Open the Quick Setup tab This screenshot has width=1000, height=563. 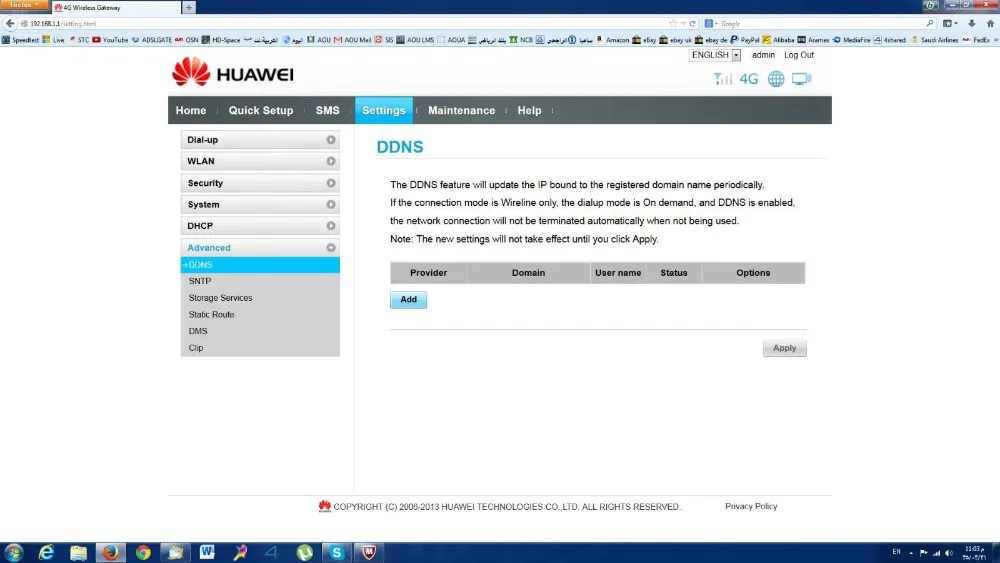click(261, 110)
